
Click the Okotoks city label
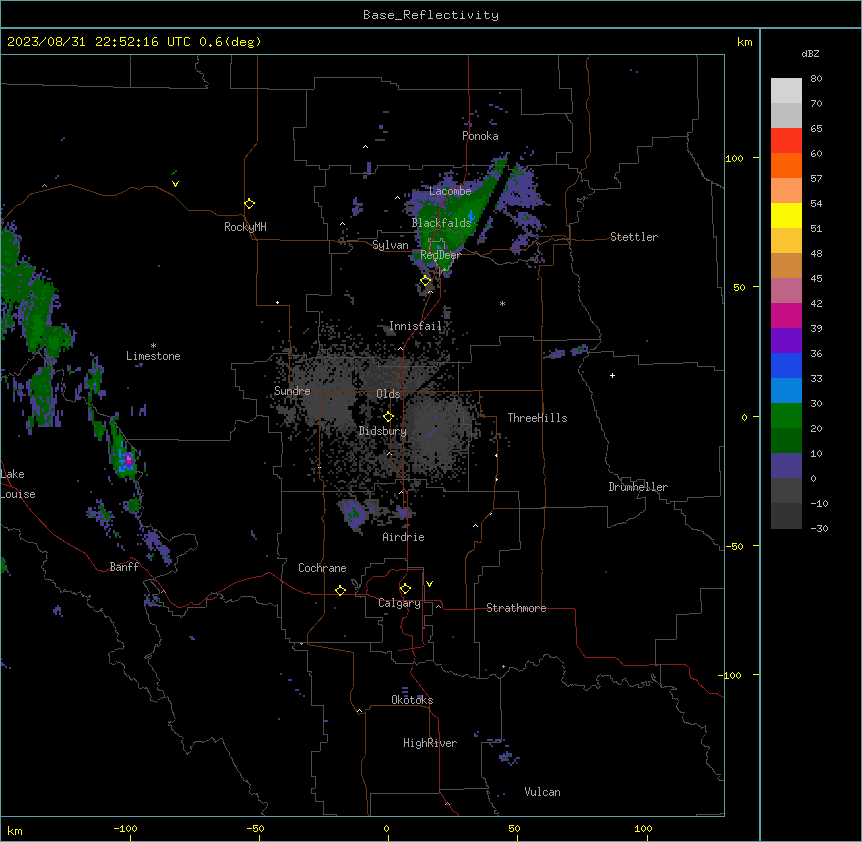click(x=412, y=700)
